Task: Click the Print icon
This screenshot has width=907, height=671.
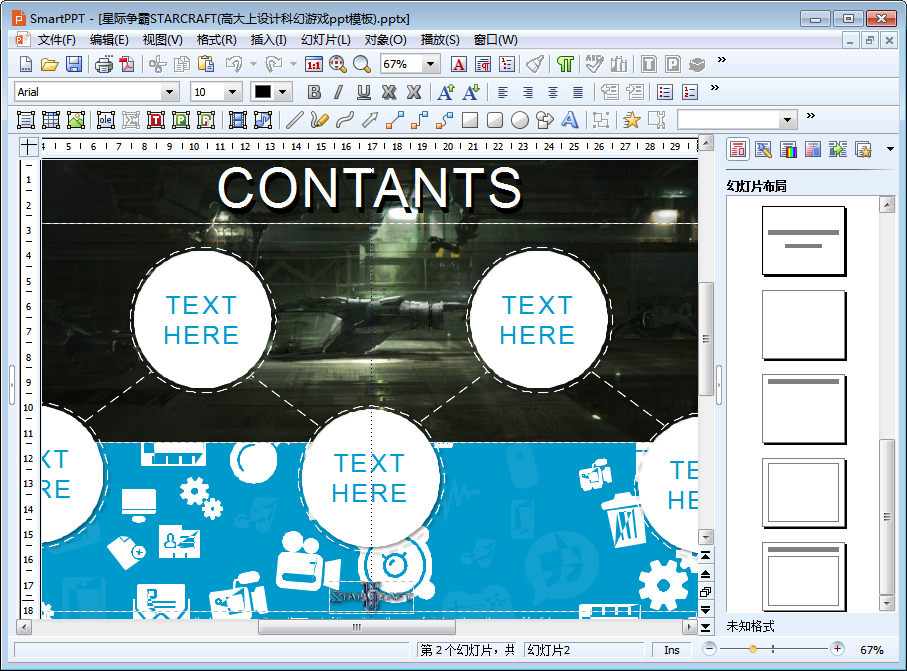Action: click(x=104, y=64)
